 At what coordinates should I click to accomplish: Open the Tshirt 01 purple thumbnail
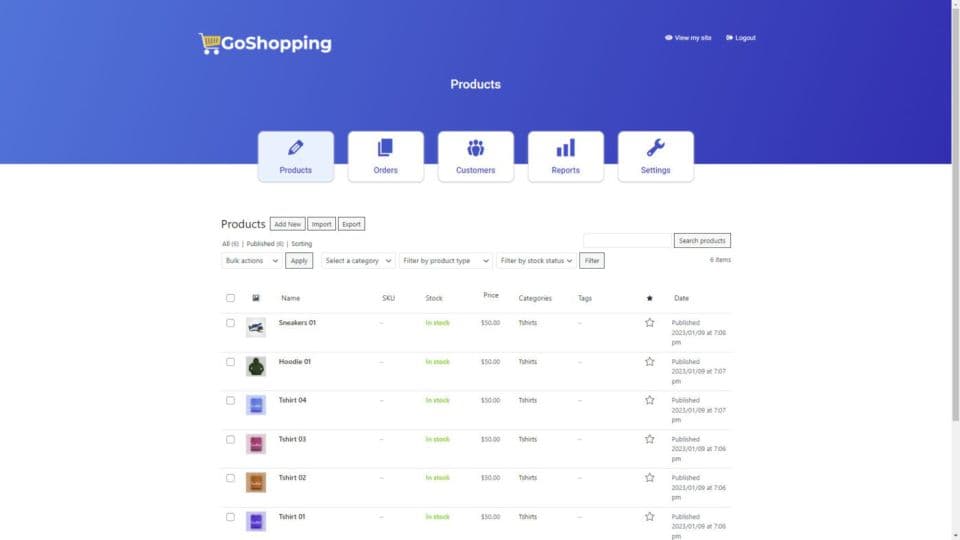click(x=256, y=522)
